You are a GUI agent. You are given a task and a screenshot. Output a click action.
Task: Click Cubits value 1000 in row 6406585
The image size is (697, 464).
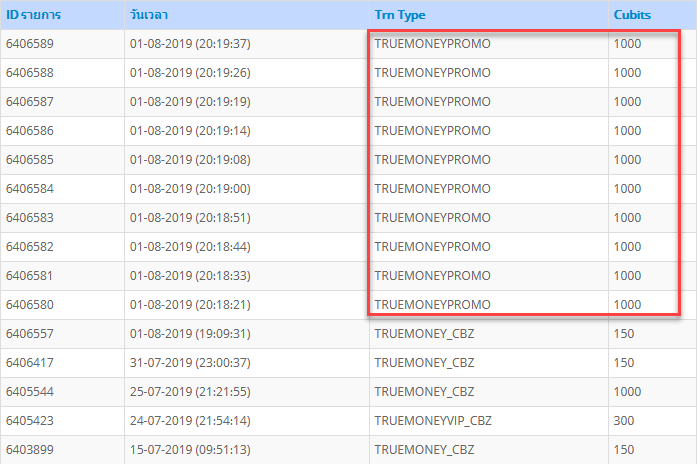628,160
